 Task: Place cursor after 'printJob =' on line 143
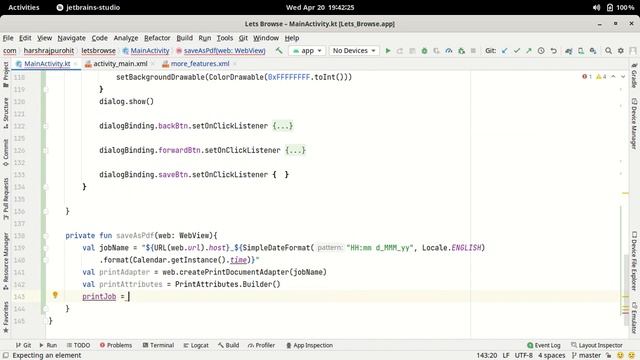pyautogui.click(x=128, y=297)
